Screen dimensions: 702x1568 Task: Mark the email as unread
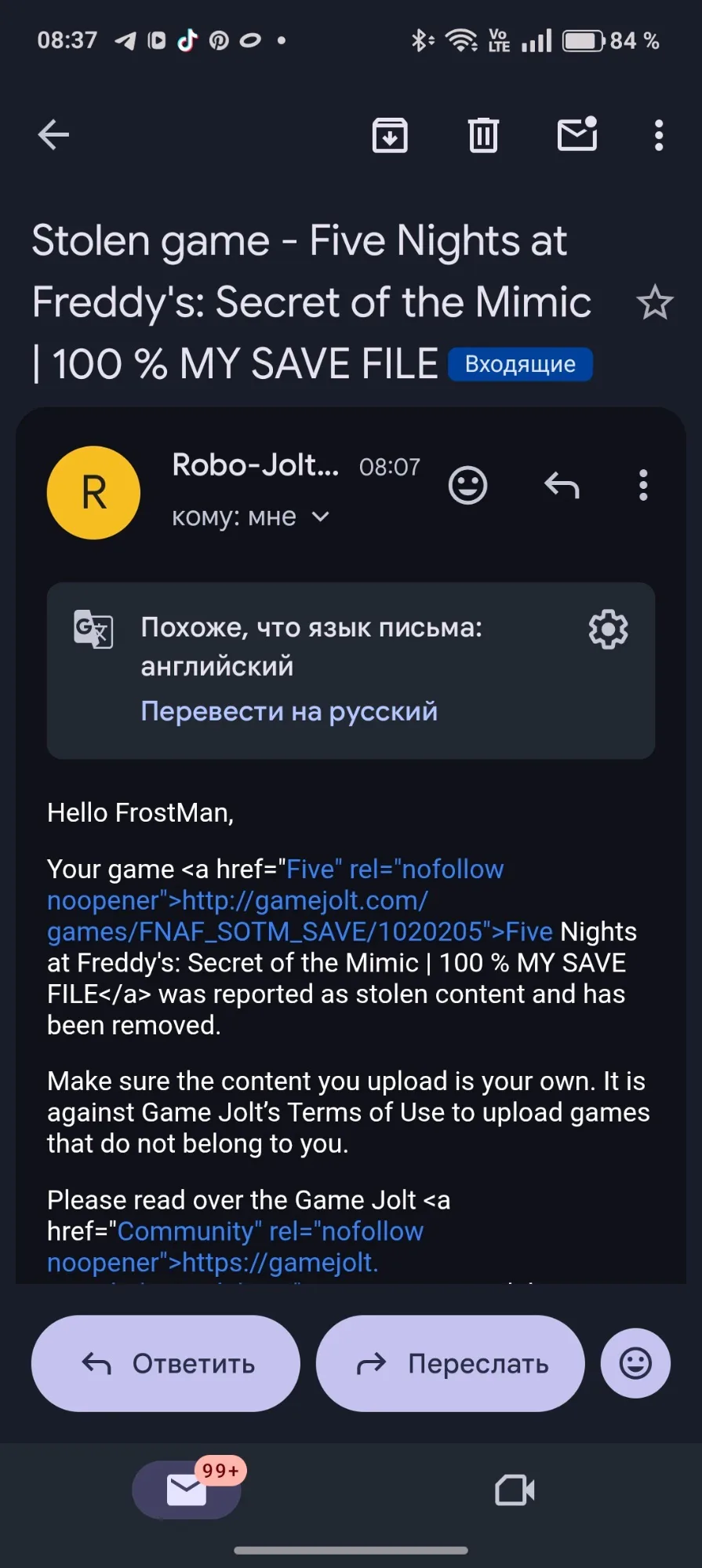(x=577, y=135)
